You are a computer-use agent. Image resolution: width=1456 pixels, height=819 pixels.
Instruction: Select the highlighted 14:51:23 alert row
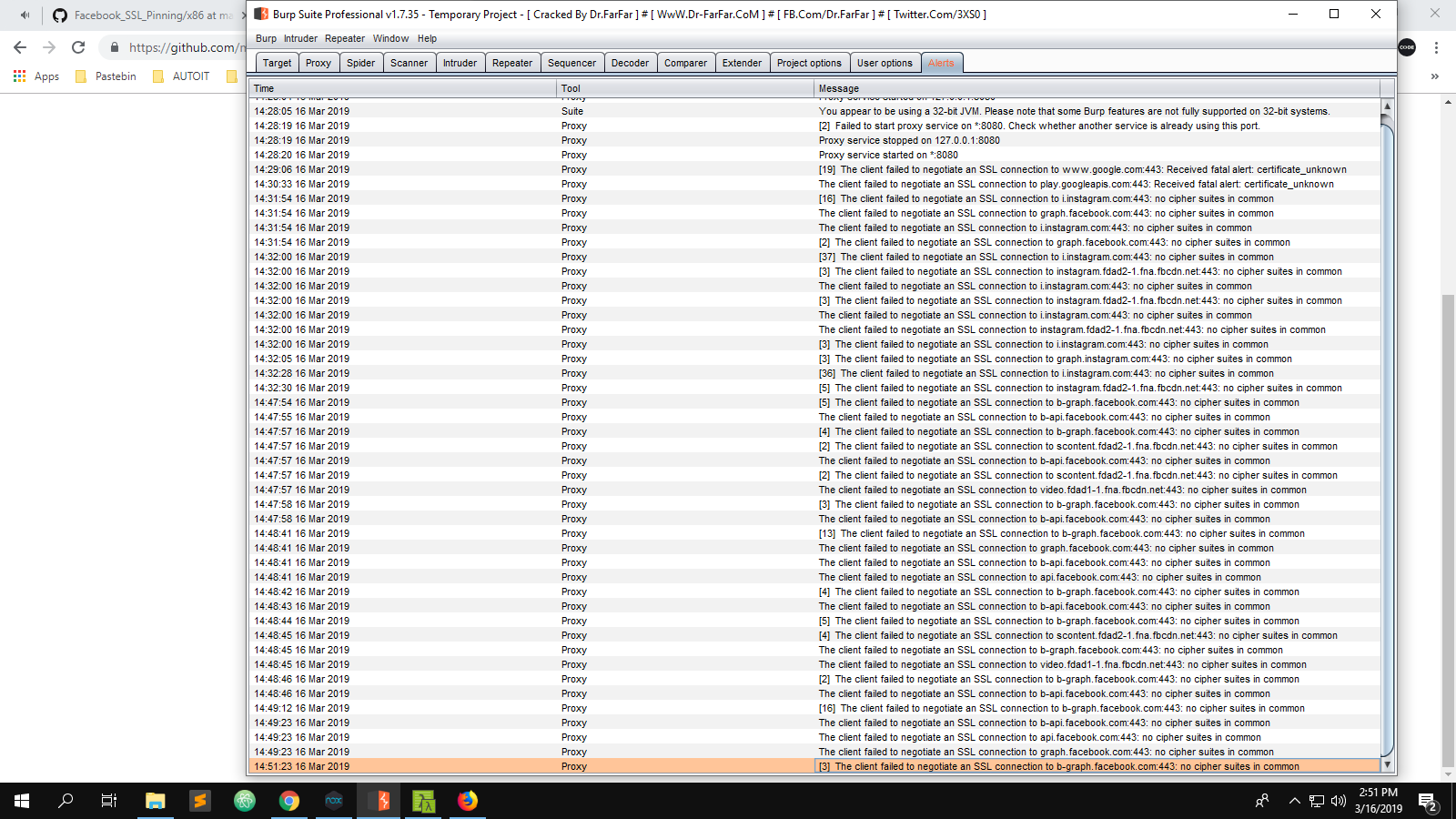814,766
